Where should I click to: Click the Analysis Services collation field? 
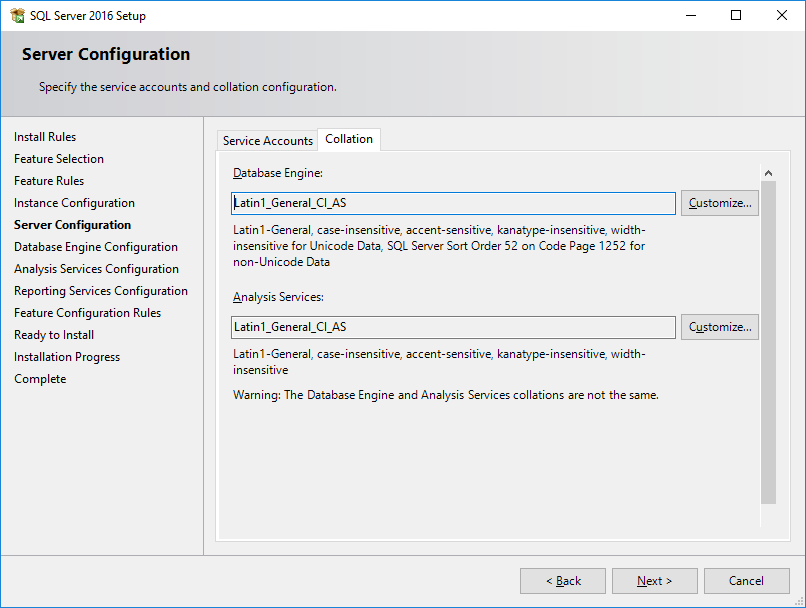coord(453,327)
